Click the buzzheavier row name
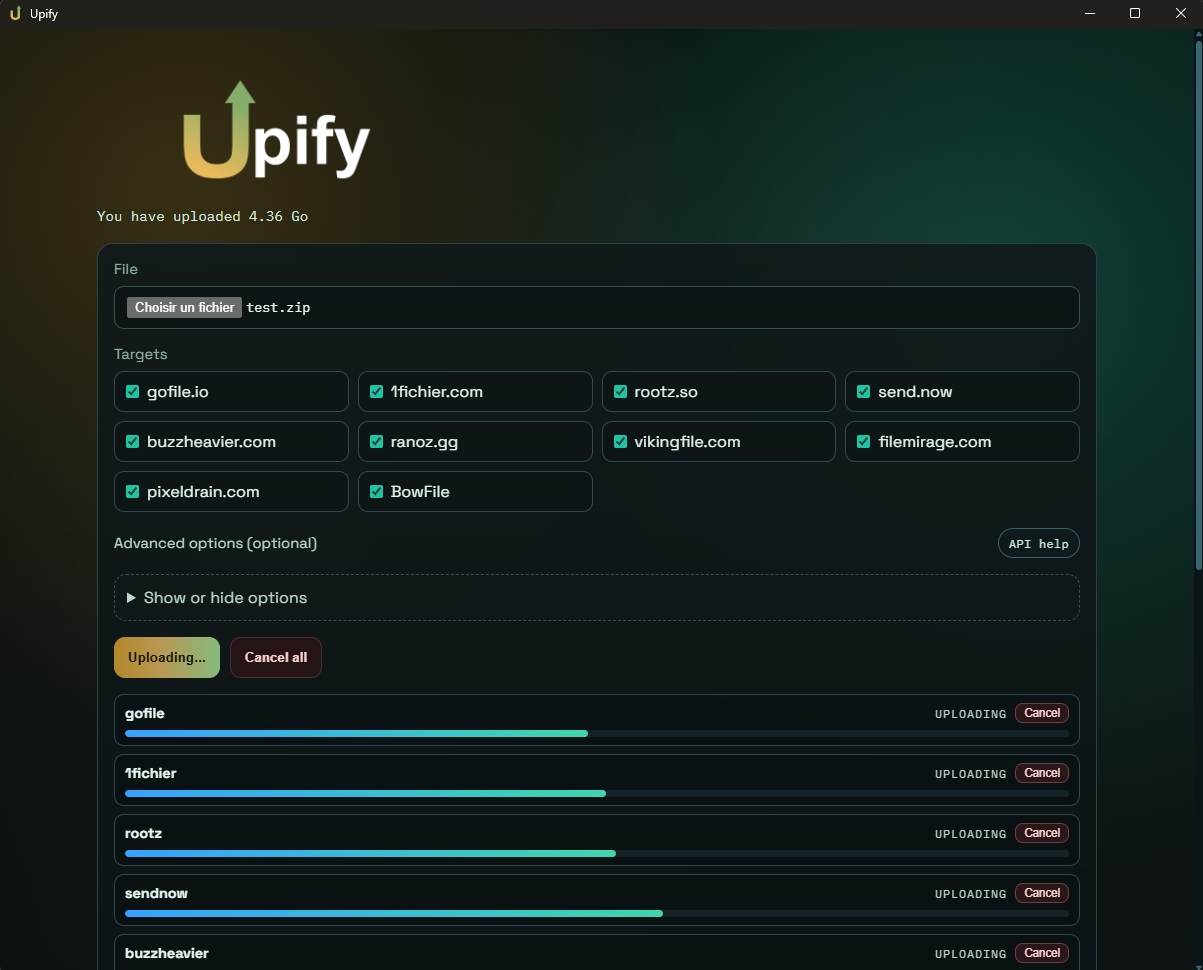1203x970 pixels. 167,953
